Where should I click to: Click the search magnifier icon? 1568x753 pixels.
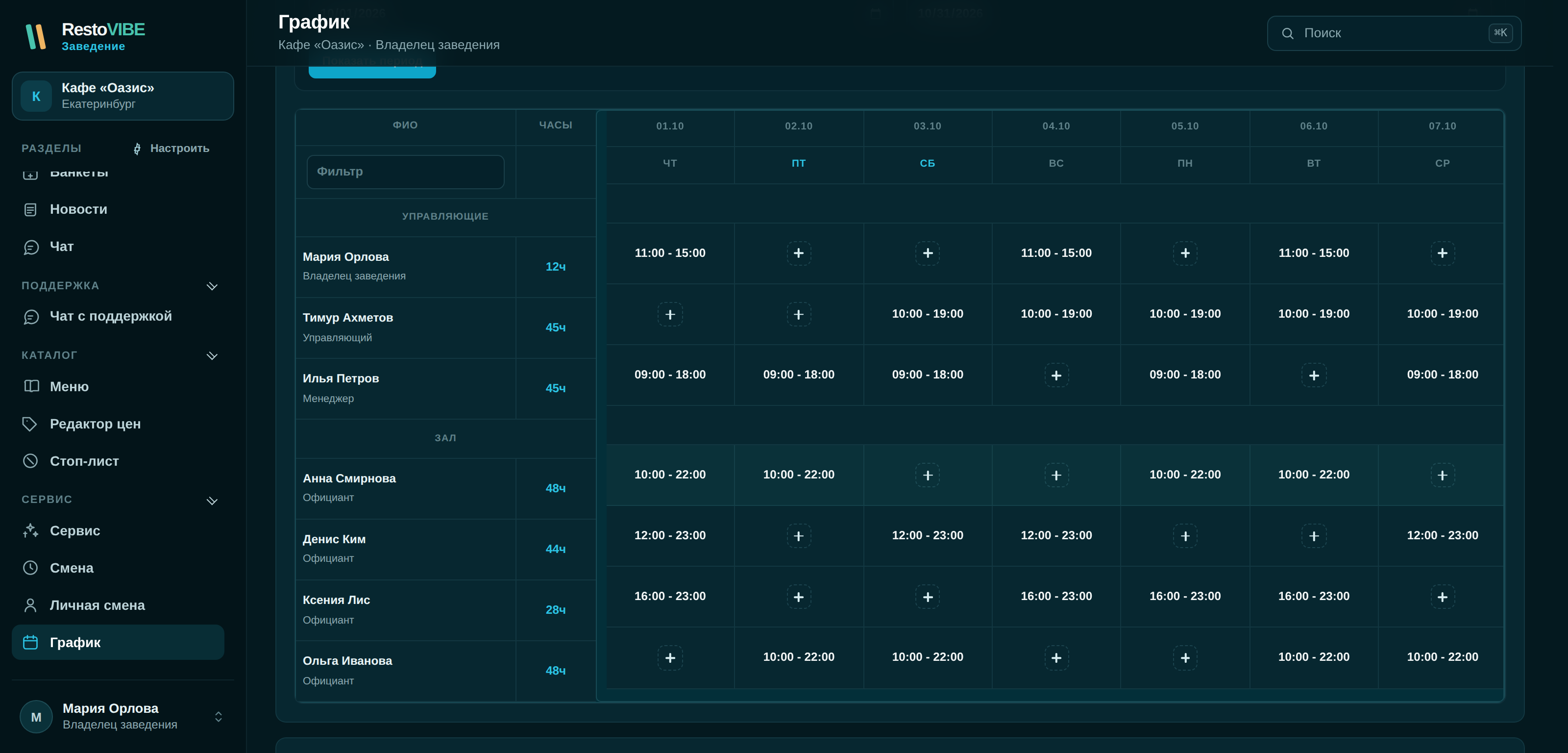point(1287,33)
